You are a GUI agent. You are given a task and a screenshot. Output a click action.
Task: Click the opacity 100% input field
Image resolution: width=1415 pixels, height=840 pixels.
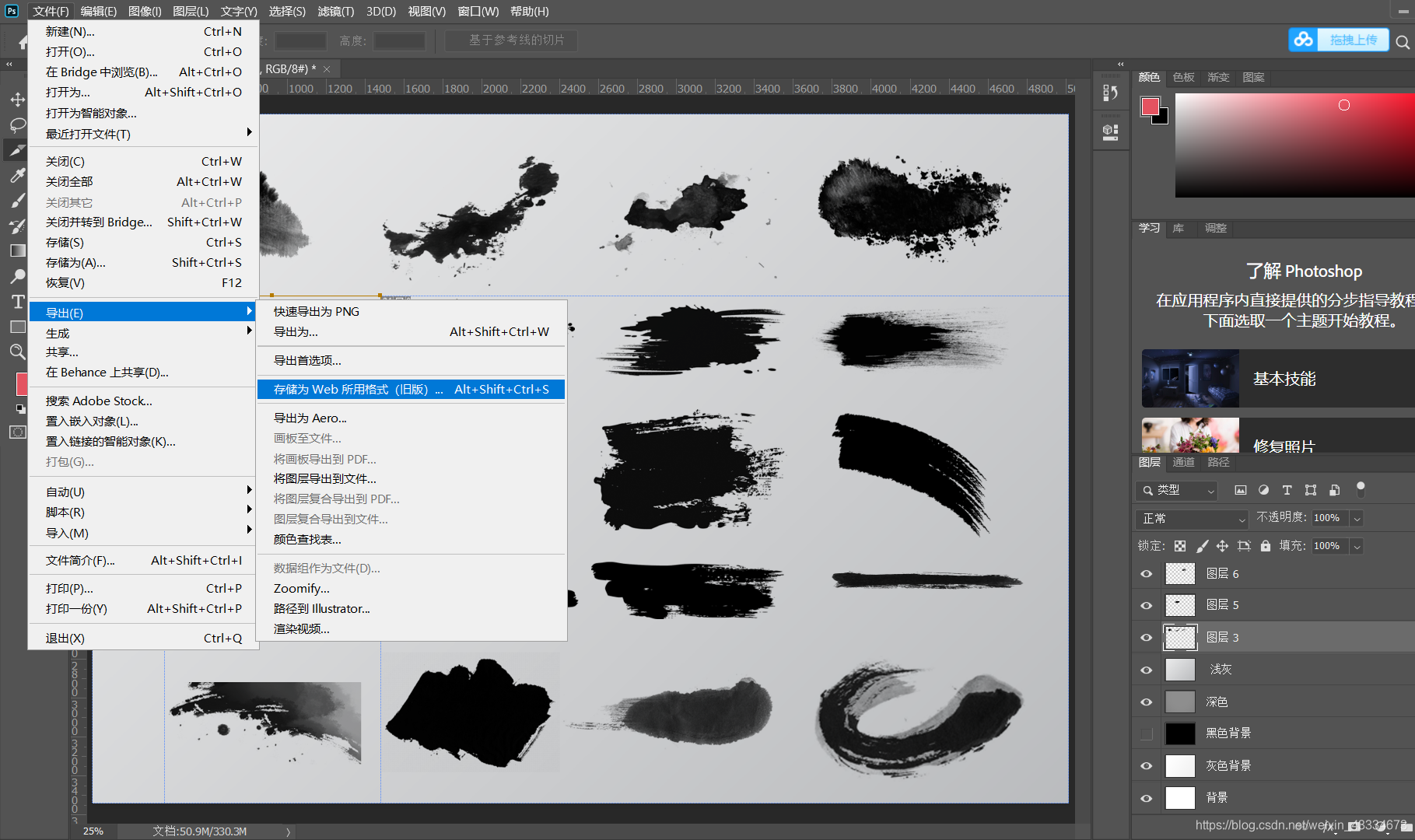click(x=1330, y=518)
